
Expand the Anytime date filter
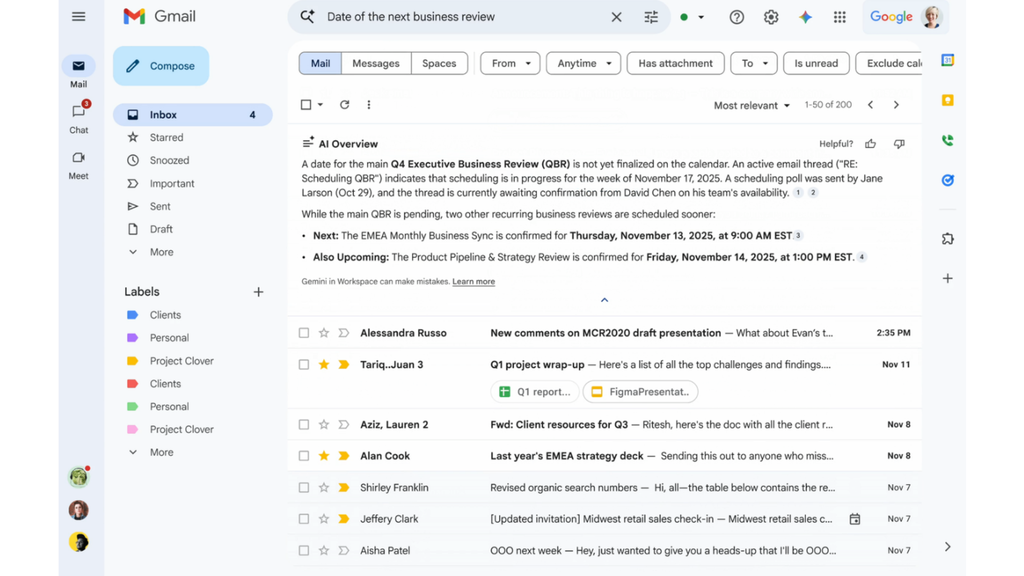coord(583,63)
